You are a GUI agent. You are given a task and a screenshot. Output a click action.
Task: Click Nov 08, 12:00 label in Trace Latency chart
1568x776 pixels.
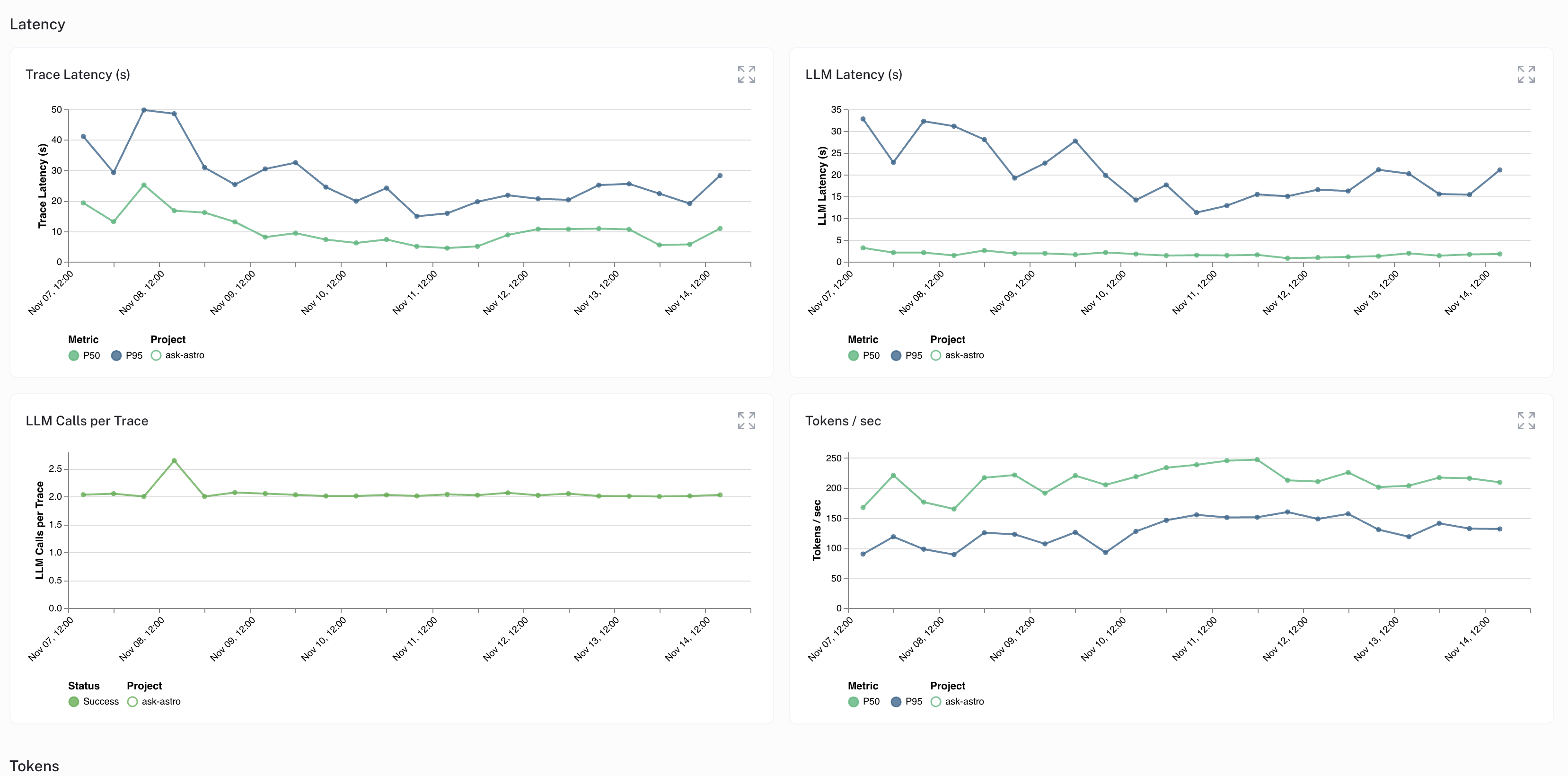tap(142, 293)
